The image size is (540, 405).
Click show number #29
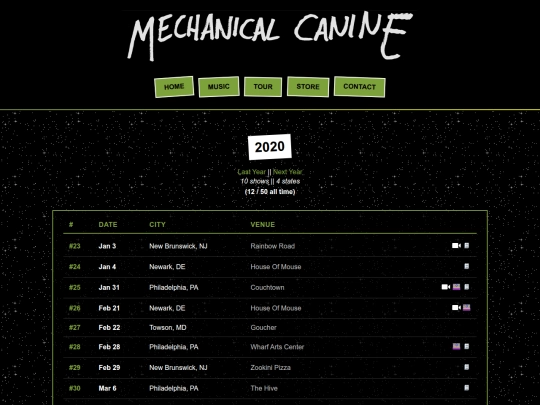(x=74, y=367)
